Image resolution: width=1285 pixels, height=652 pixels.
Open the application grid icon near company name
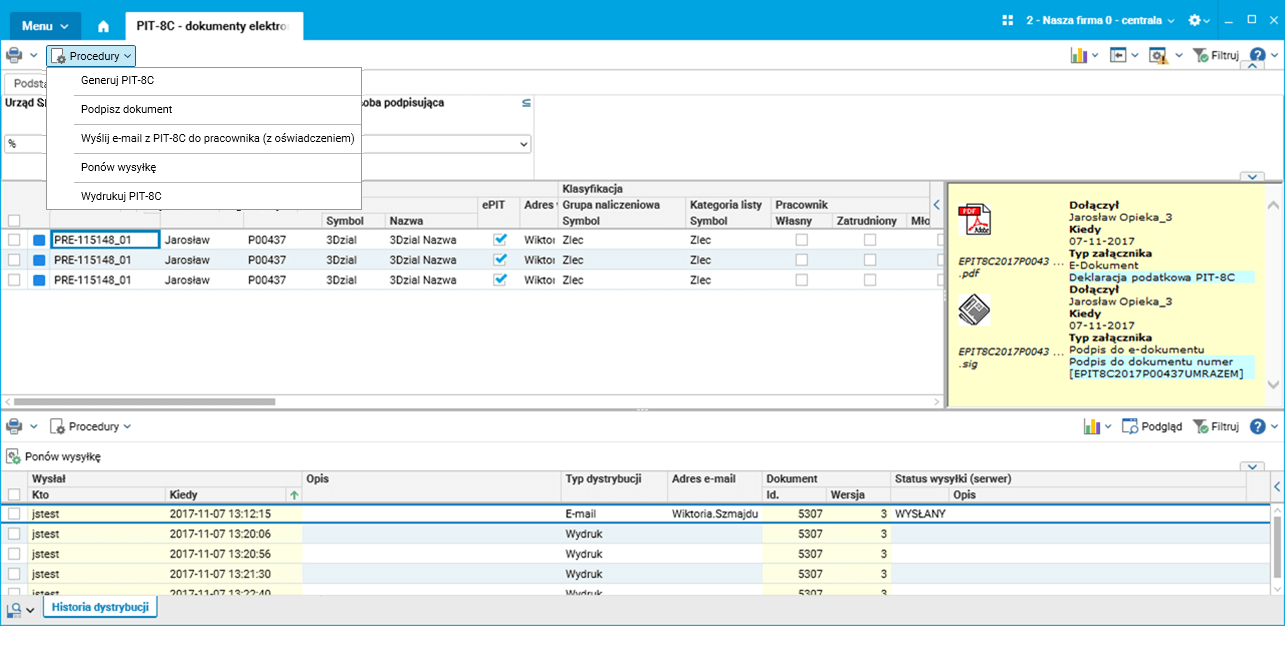click(x=1007, y=20)
